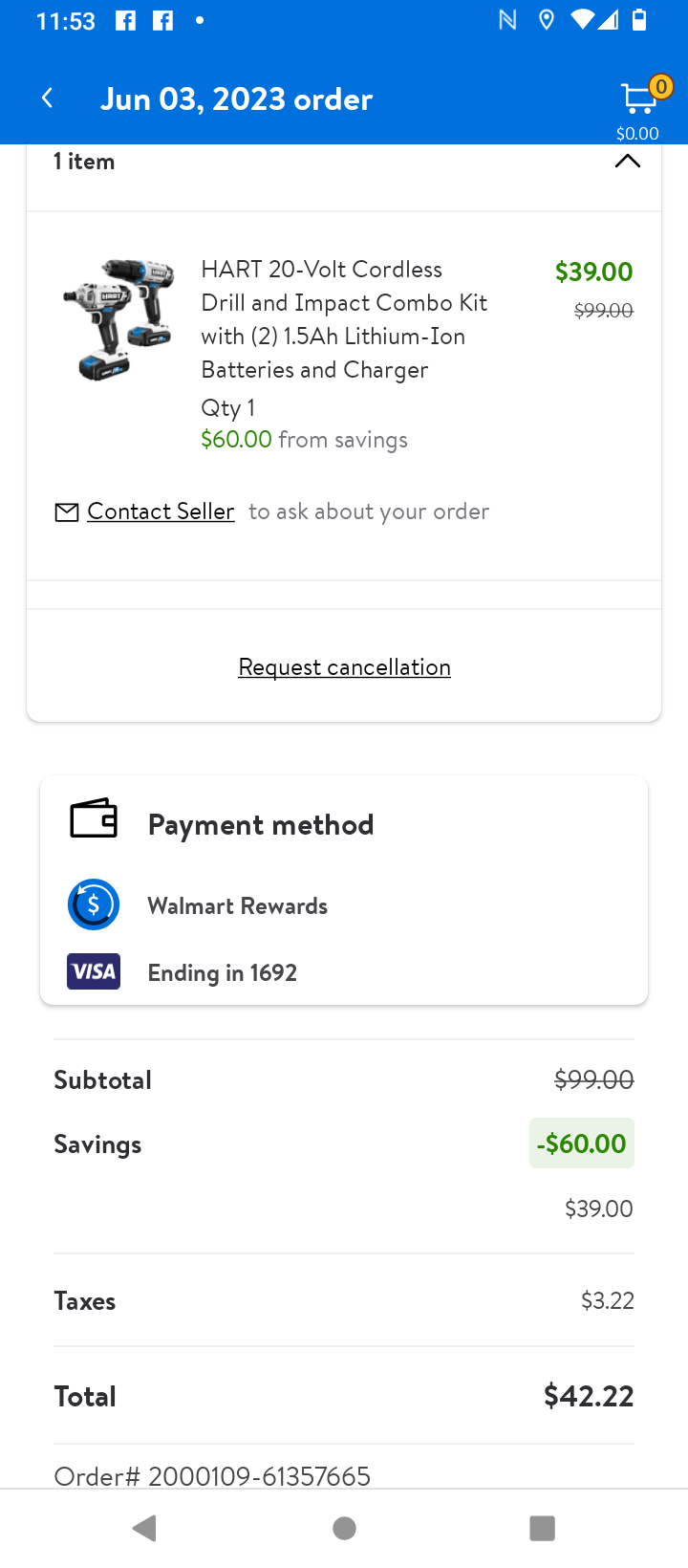Tap the -$60.00 Savings badge
This screenshot has height=1568, width=688.
[x=582, y=1143]
